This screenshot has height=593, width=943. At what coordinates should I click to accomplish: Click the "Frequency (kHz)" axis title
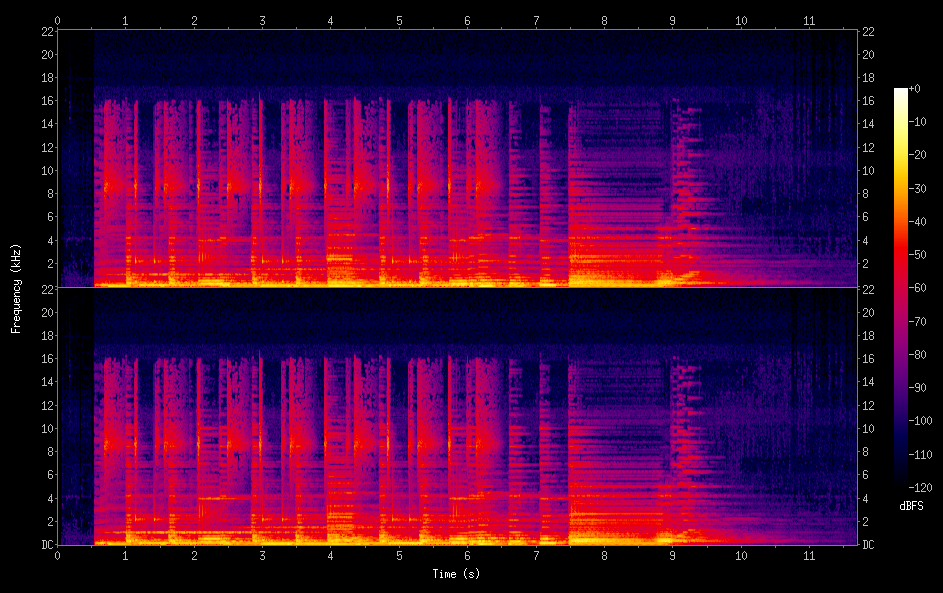pos(16,288)
